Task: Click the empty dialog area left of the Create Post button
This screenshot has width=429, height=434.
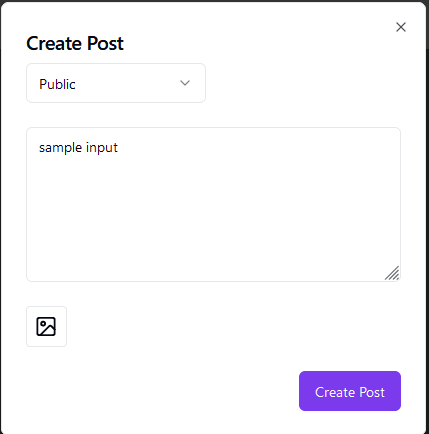Action: [x=162, y=391]
